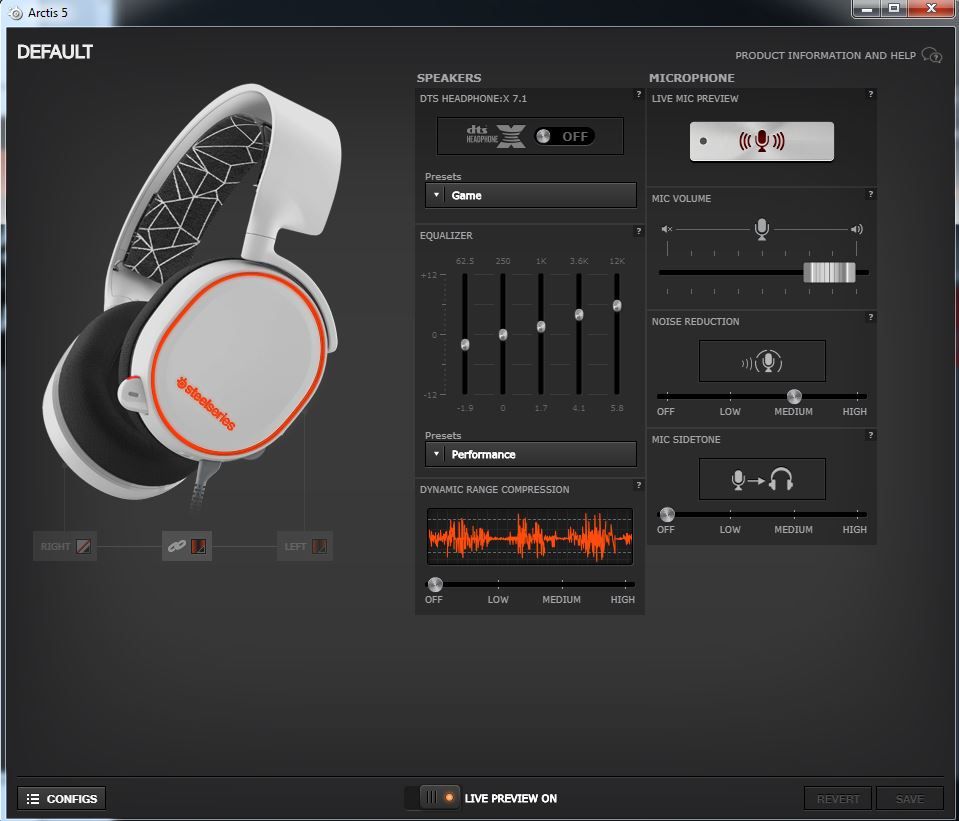Viewport: 959px width, 821px height.
Task: Click the noise reduction slider knob at Medium
Action: click(794, 396)
